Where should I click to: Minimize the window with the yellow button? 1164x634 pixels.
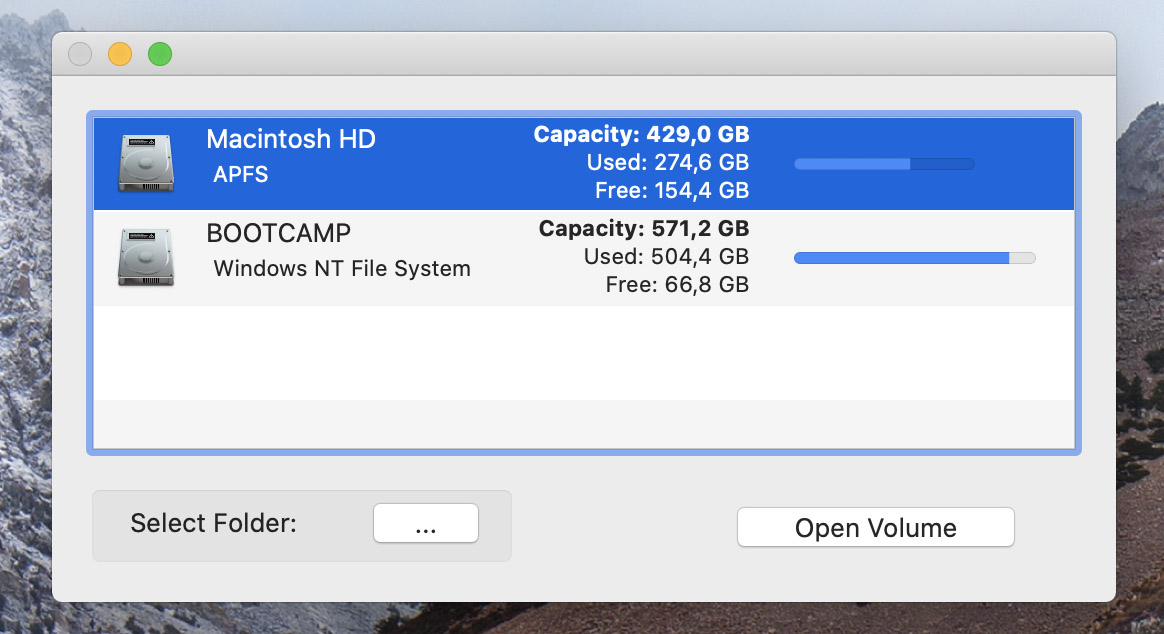click(120, 54)
